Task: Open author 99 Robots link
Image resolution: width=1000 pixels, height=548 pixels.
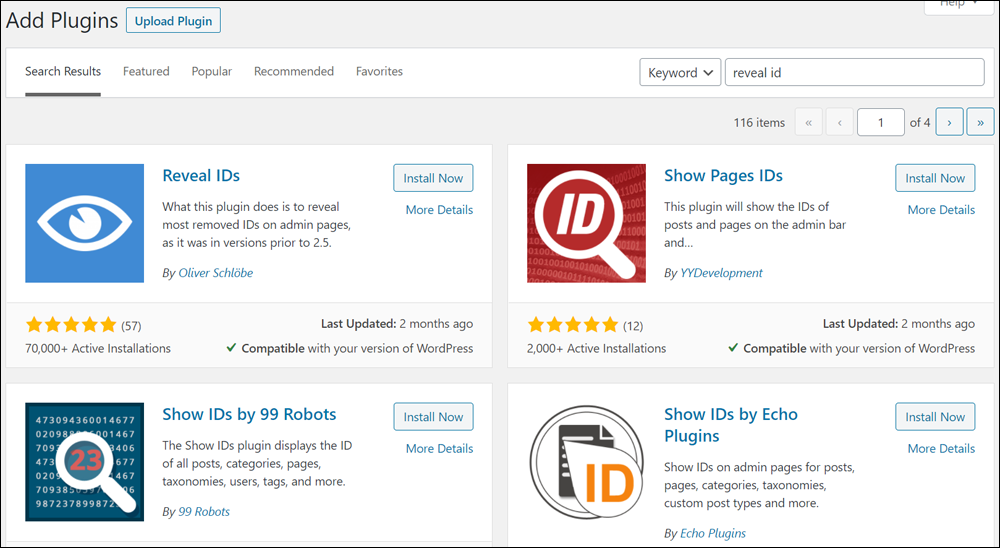Action: click(x=204, y=512)
